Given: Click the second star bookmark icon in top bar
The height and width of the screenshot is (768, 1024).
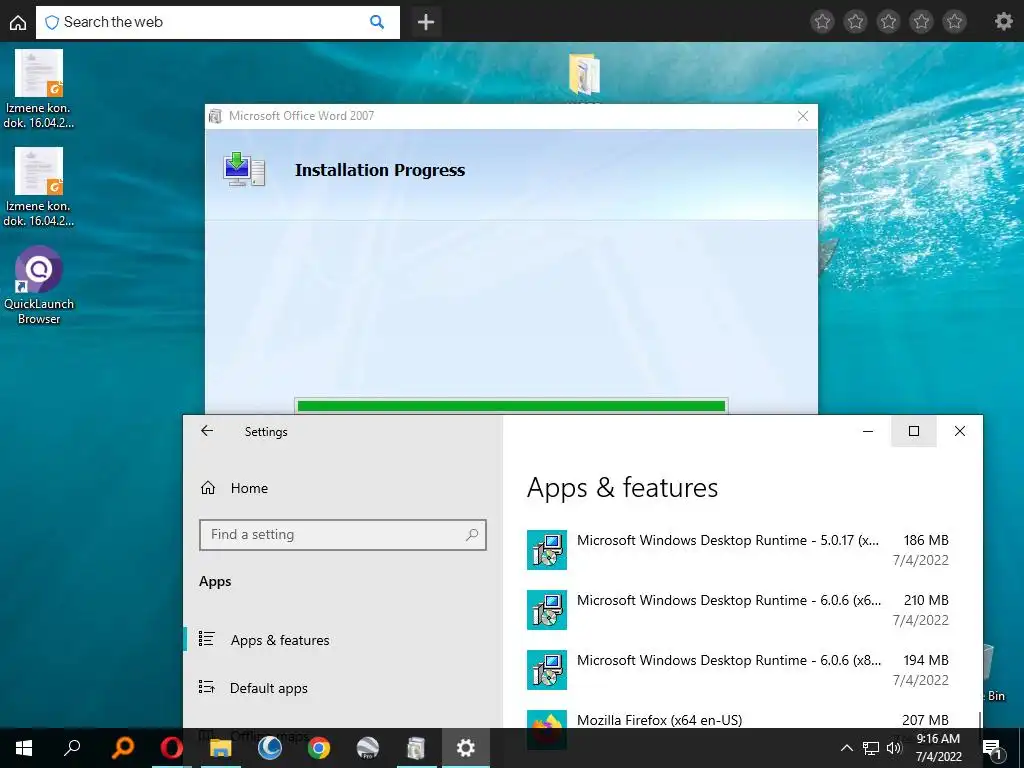Looking at the screenshot, I should tap(855, 22).
